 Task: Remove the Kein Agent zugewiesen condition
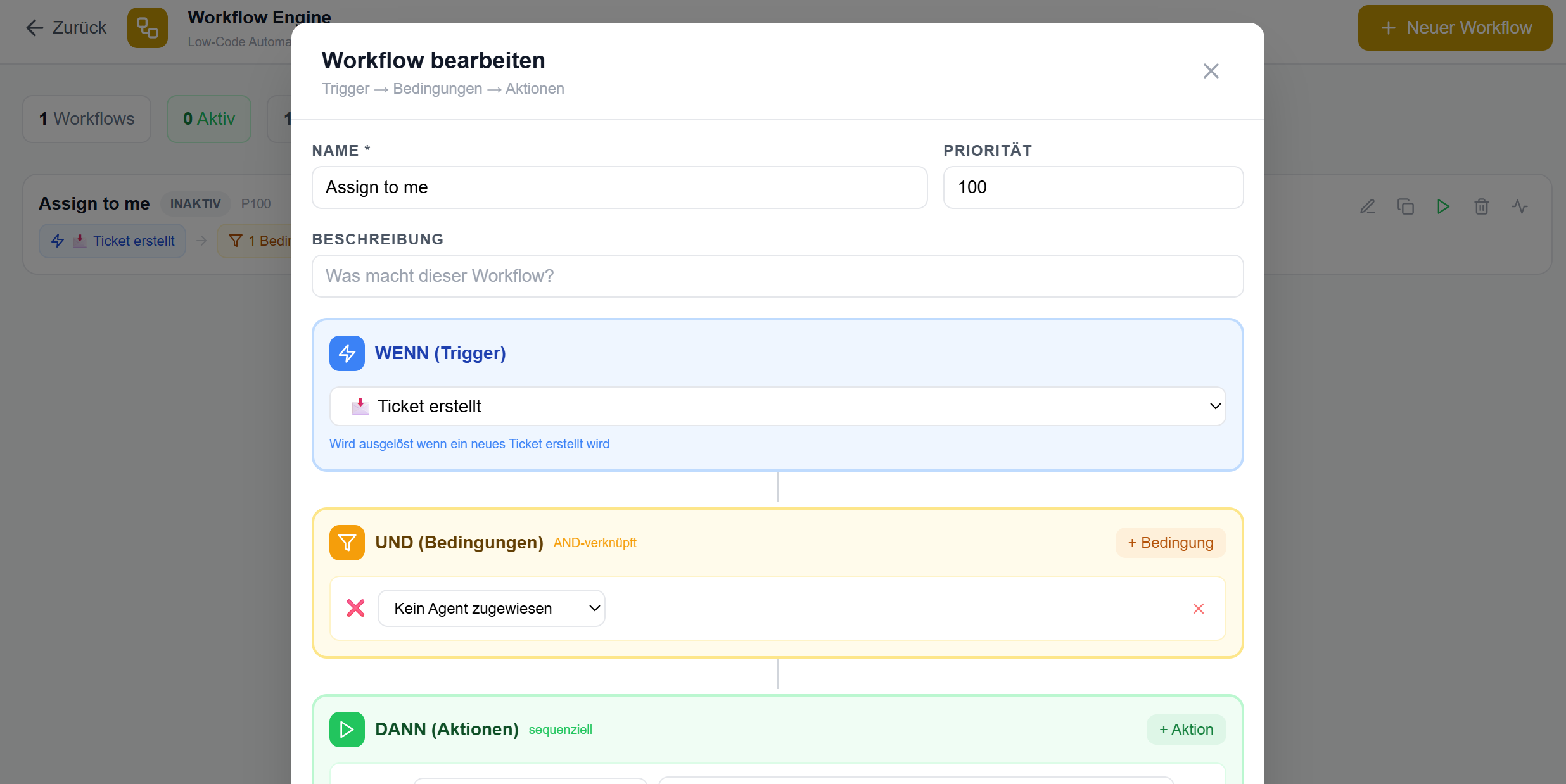click(1198, 608)
